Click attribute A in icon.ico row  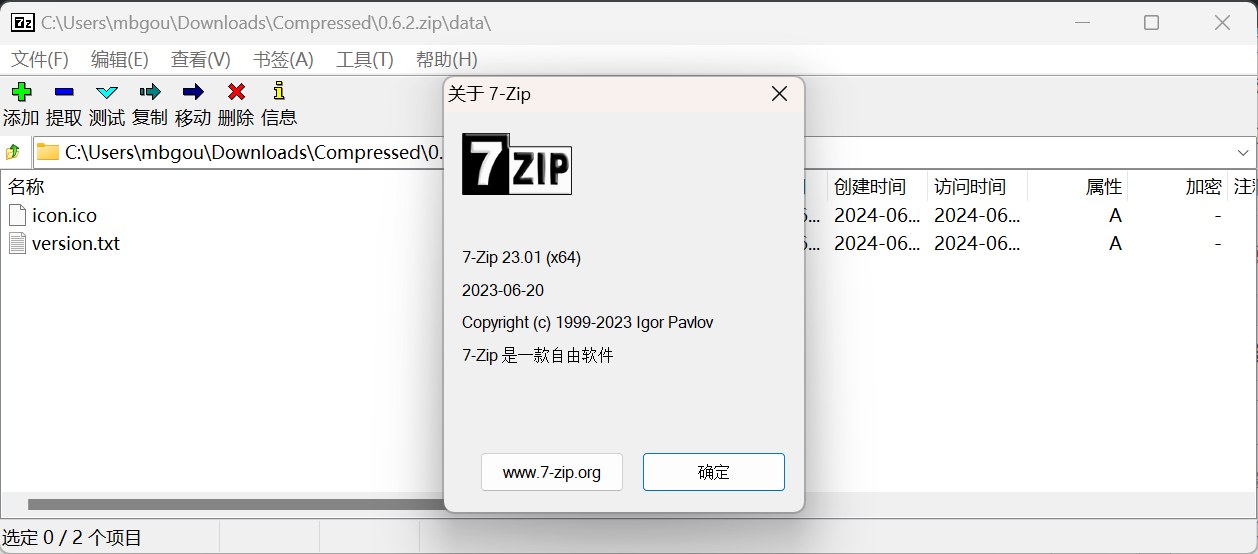(x=1115, y=215)
